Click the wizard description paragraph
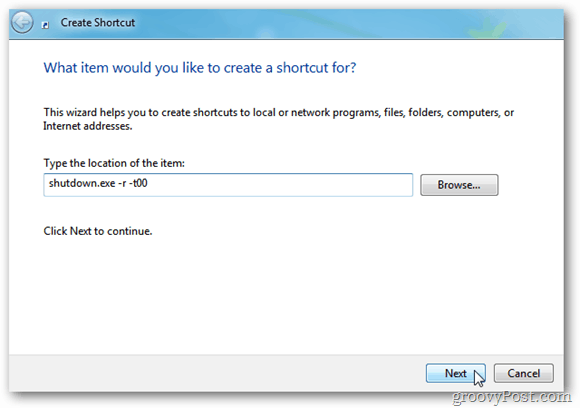580x408 pixels. pyautogui.click(x=279, y=119)
